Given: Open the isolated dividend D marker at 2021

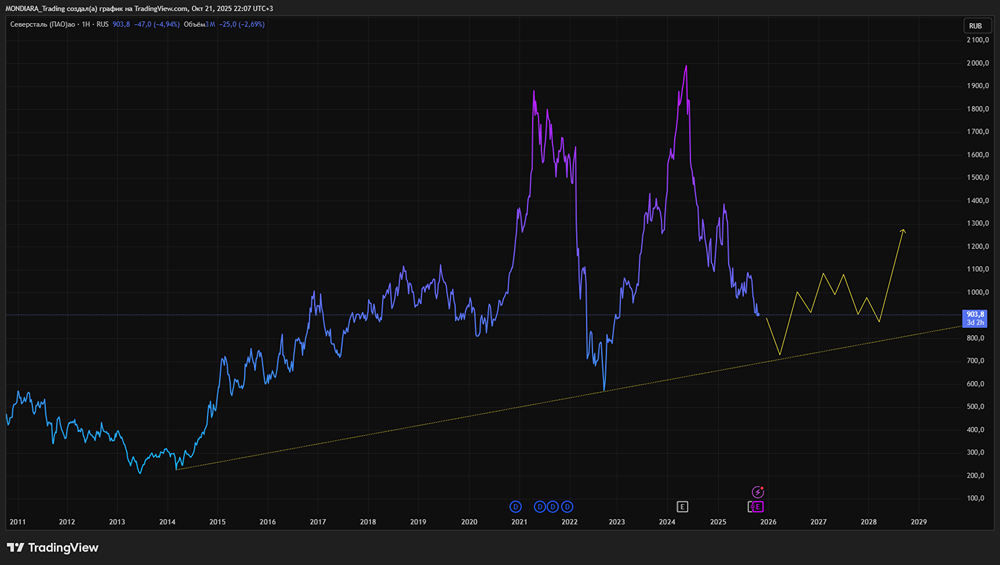Looking at the screenshot, I should [x=515, y=507].
